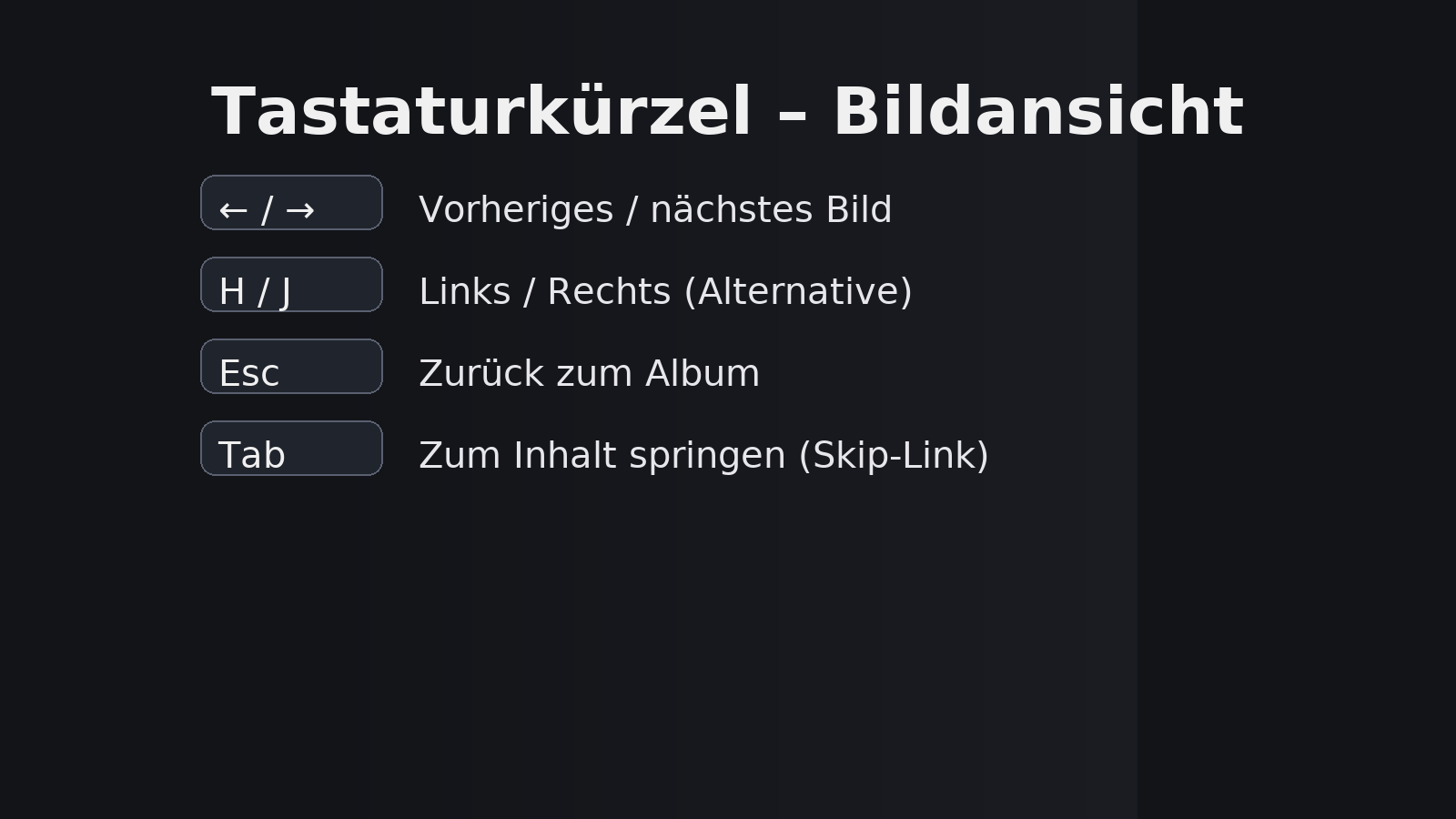This screenshot has height=819, width=1456.
Task: Click the right arrow key symbol
Action: [300, 211]
